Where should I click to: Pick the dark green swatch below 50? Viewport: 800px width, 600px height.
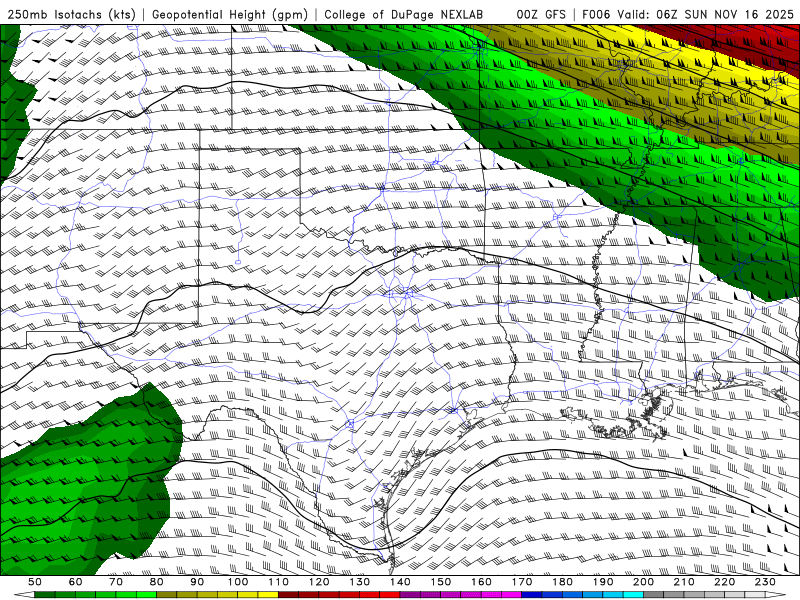pyautogui.click(x=45, y=595)
